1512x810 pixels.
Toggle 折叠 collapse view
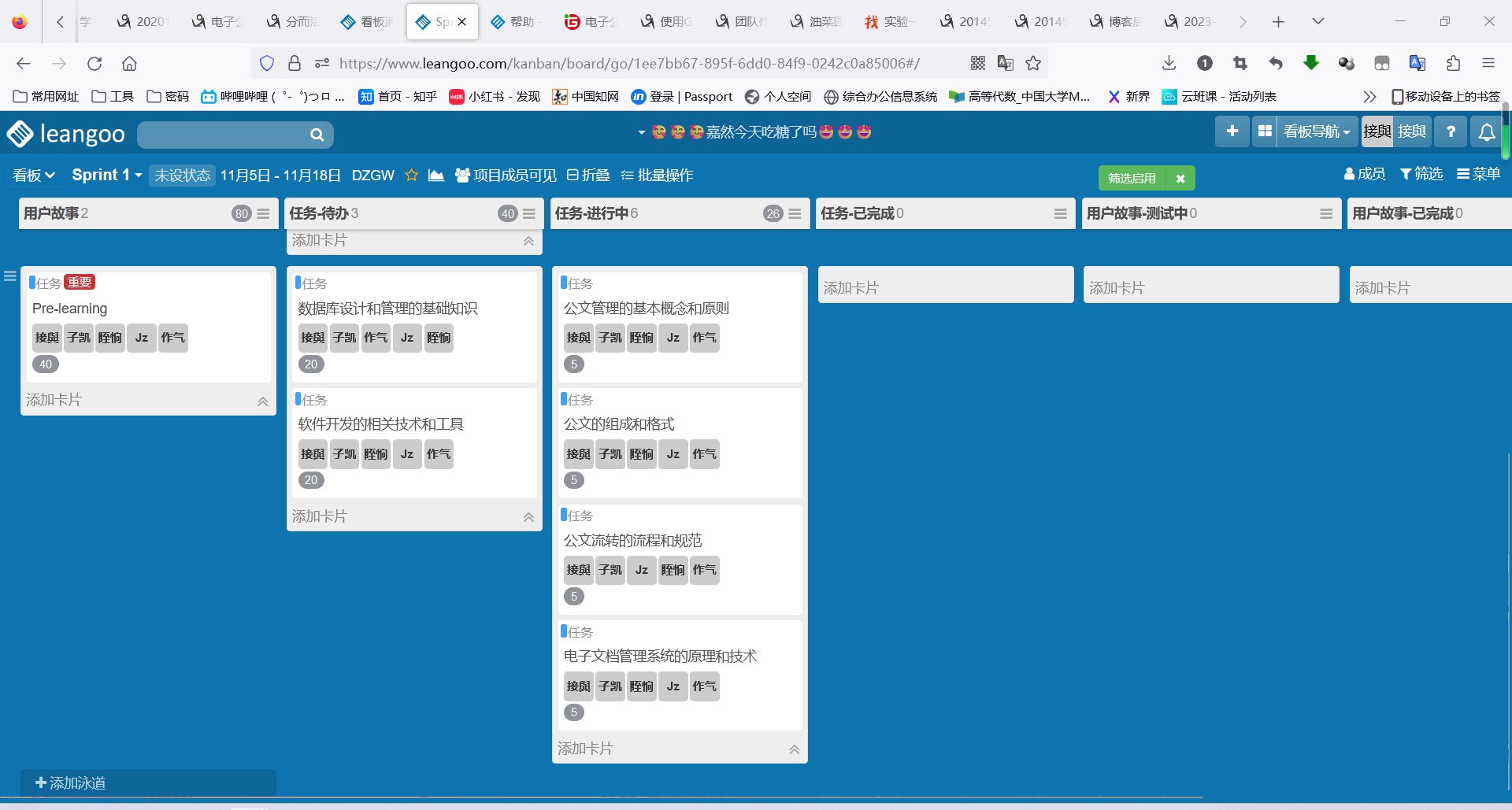[588, 175]
